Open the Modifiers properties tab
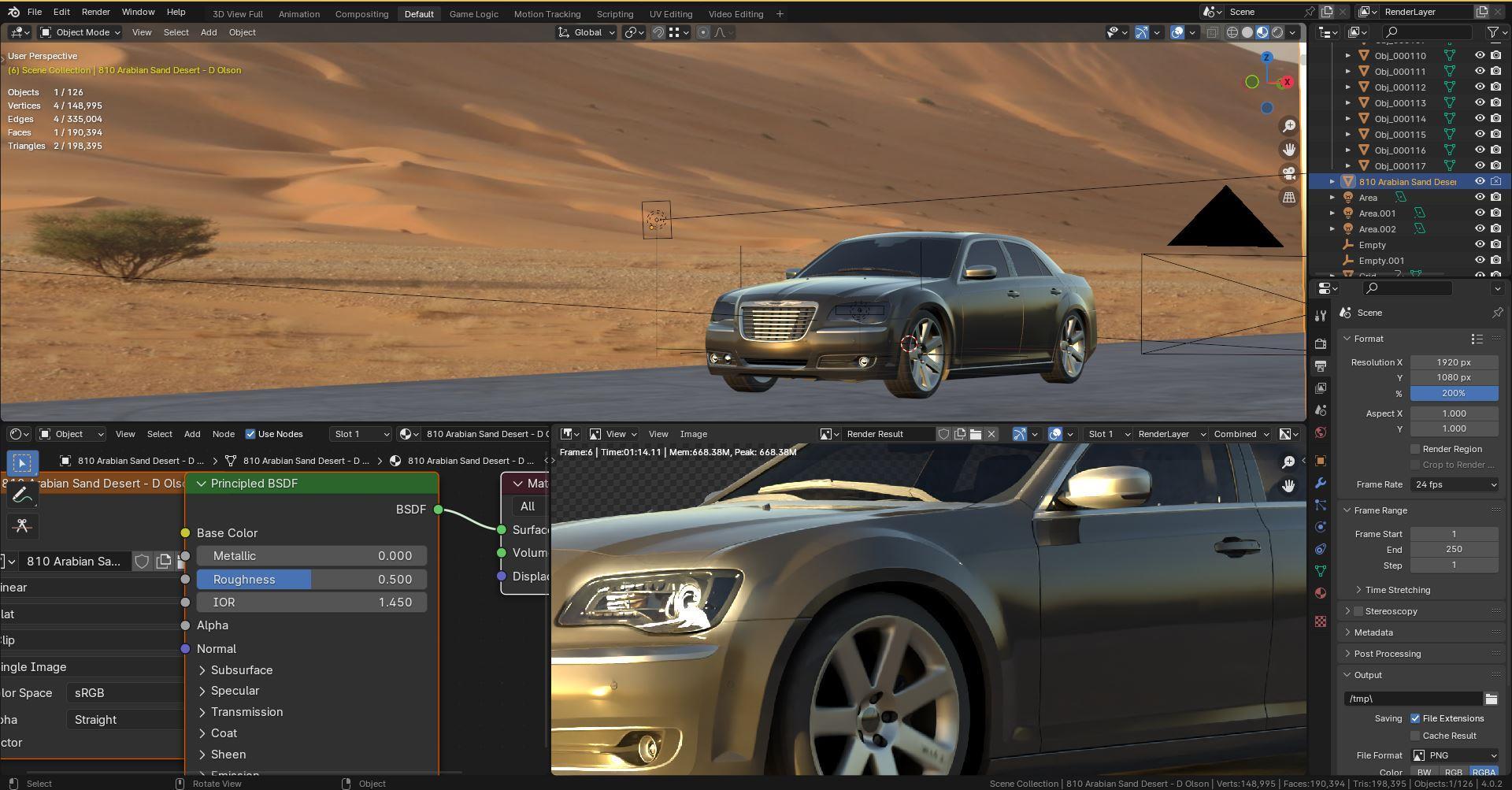This screenshot has height=790, width=1512. tap(1321, 483)
